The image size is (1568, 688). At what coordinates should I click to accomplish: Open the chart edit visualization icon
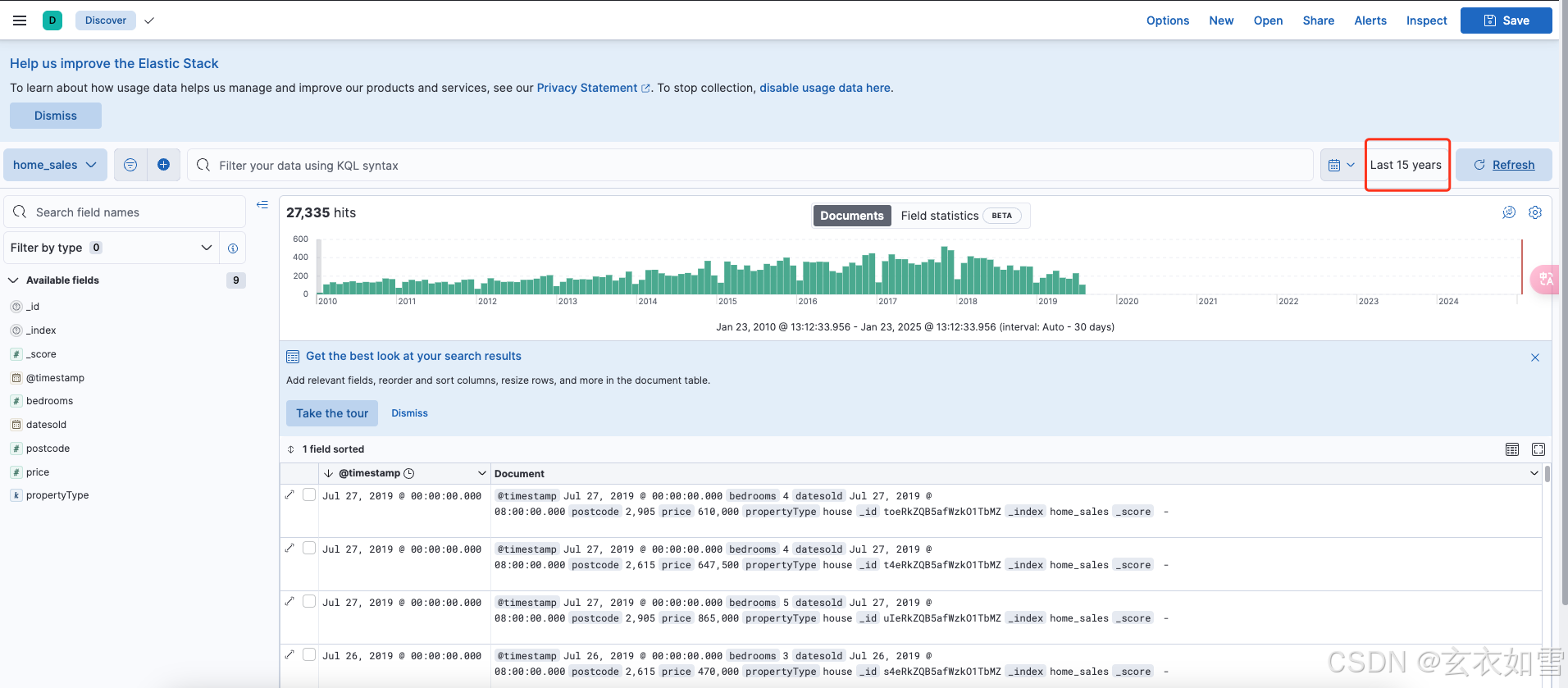click(x=1509, y=212)
